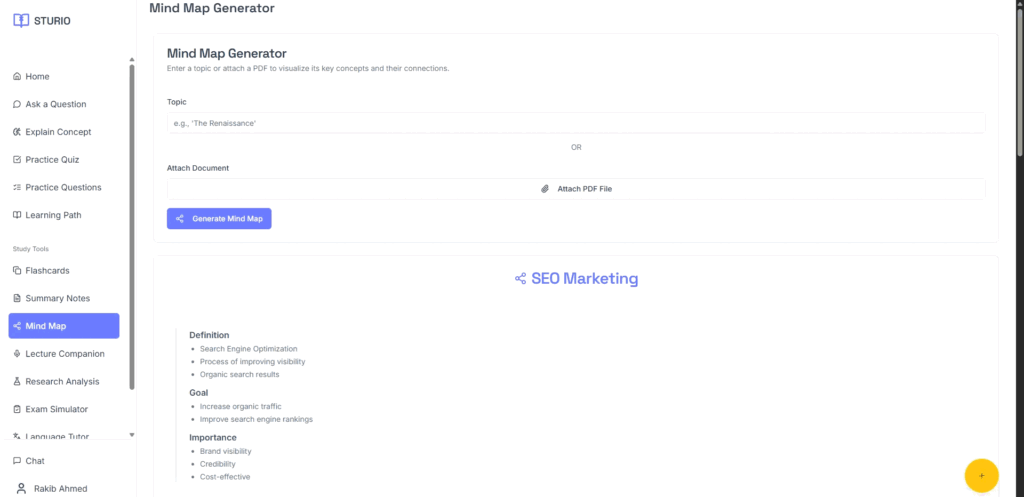The image size is (1024, 497).
Task: Click the yellow plus floating button
Action: [x=982, y=475]
